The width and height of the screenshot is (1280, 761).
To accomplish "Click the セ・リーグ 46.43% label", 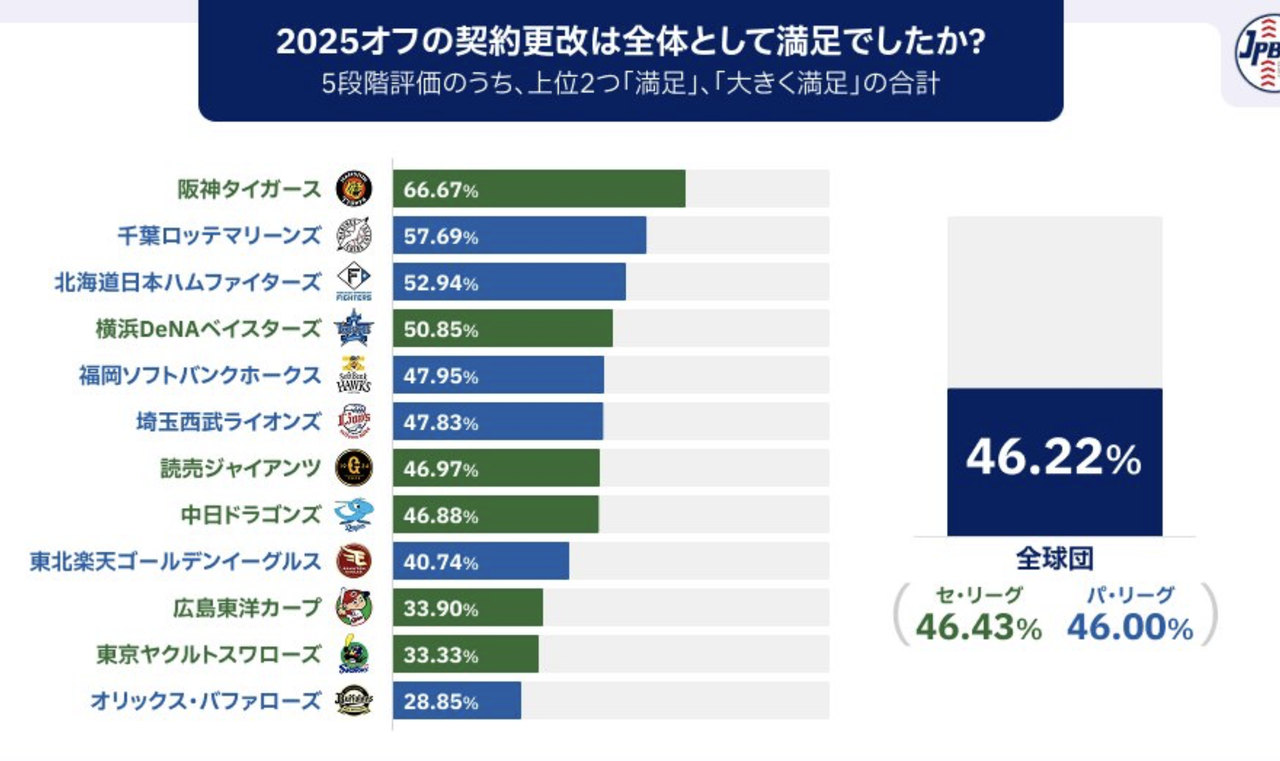I will click(979, 614).
